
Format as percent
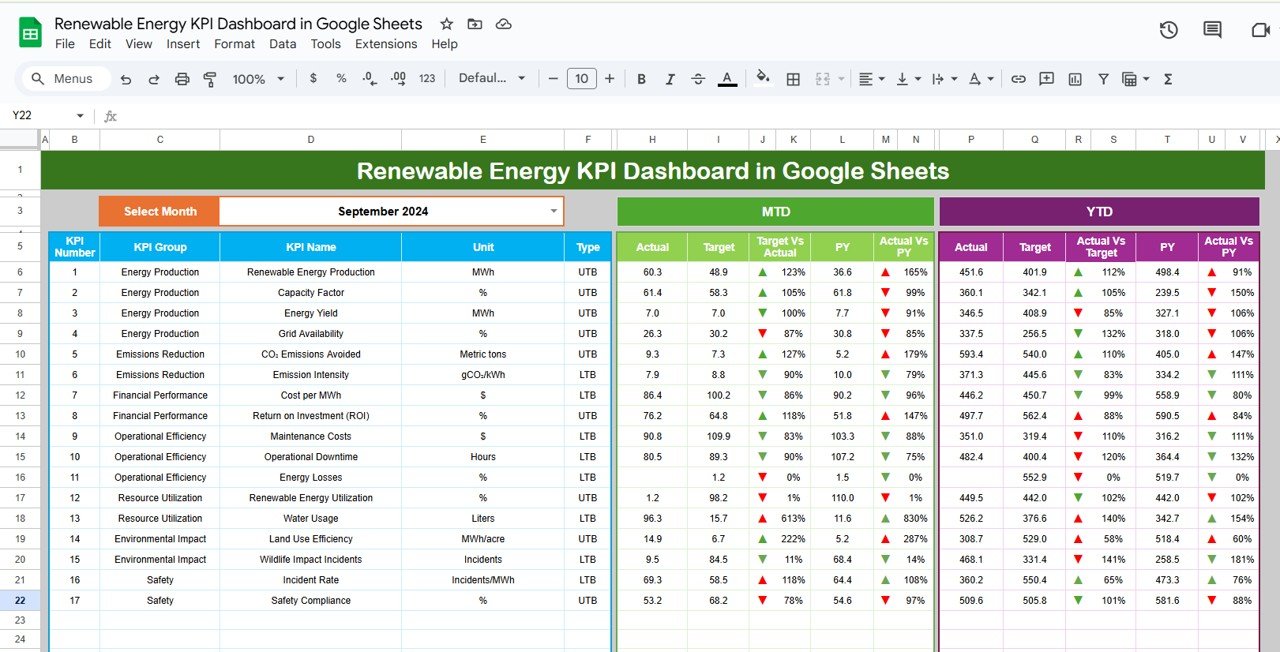pyautogui.click(x=341, y=79)
